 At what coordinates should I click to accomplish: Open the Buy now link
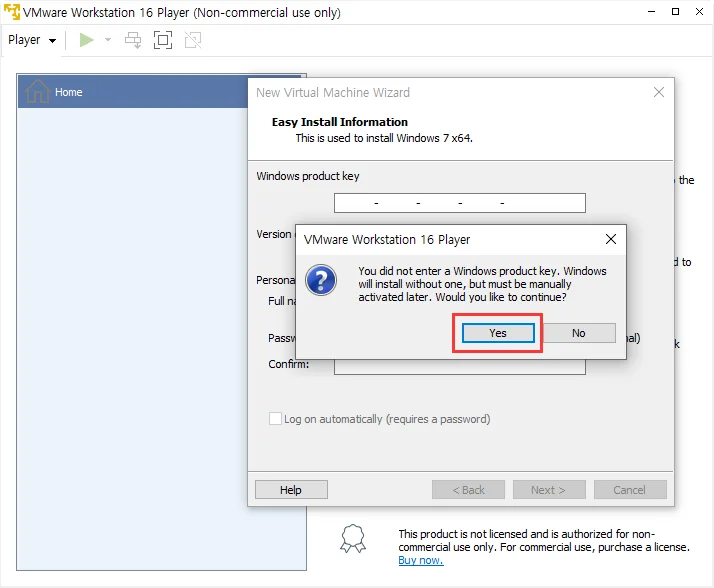tap(421, 560)
